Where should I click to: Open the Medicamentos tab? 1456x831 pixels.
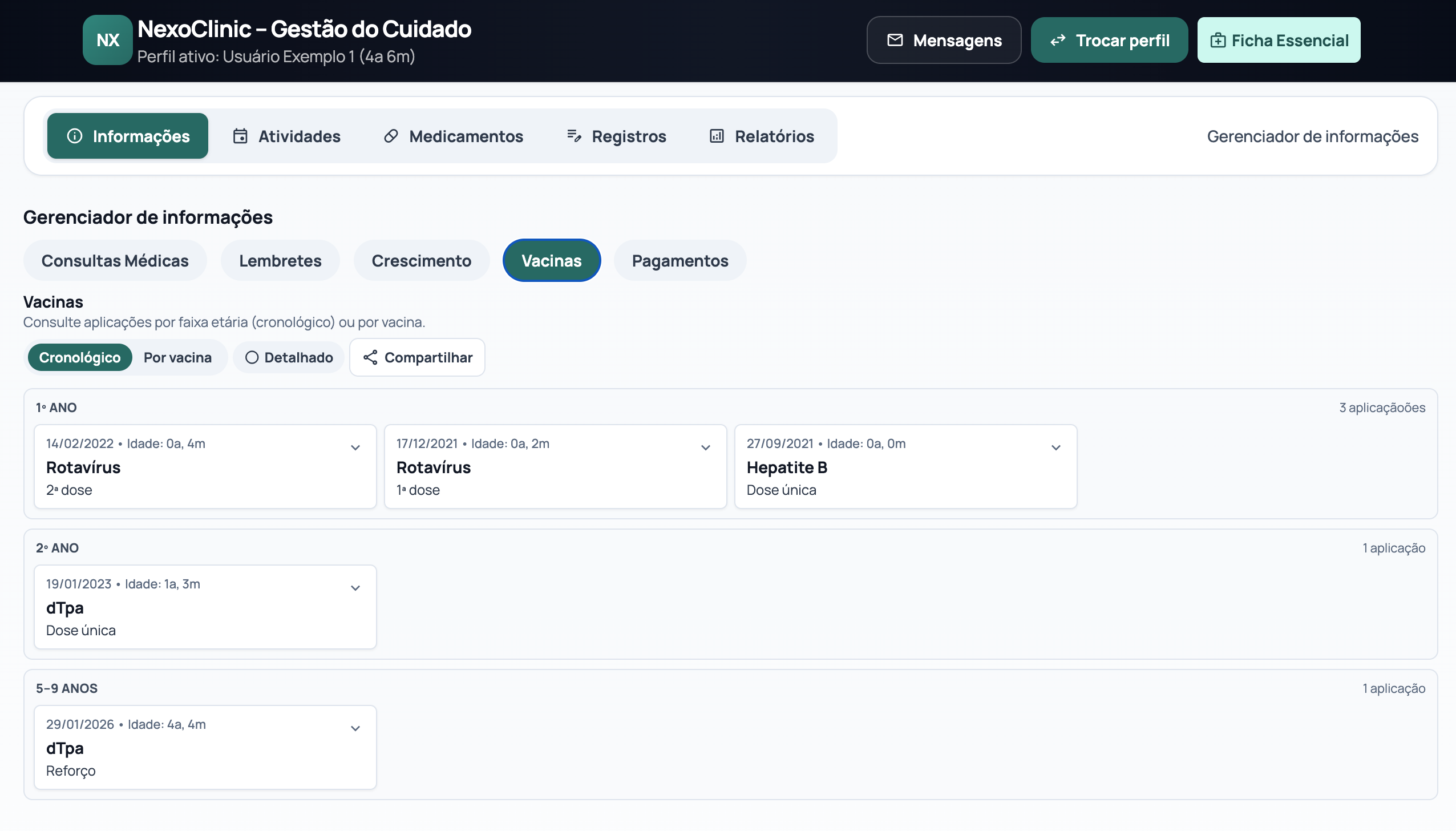(453, 136)
